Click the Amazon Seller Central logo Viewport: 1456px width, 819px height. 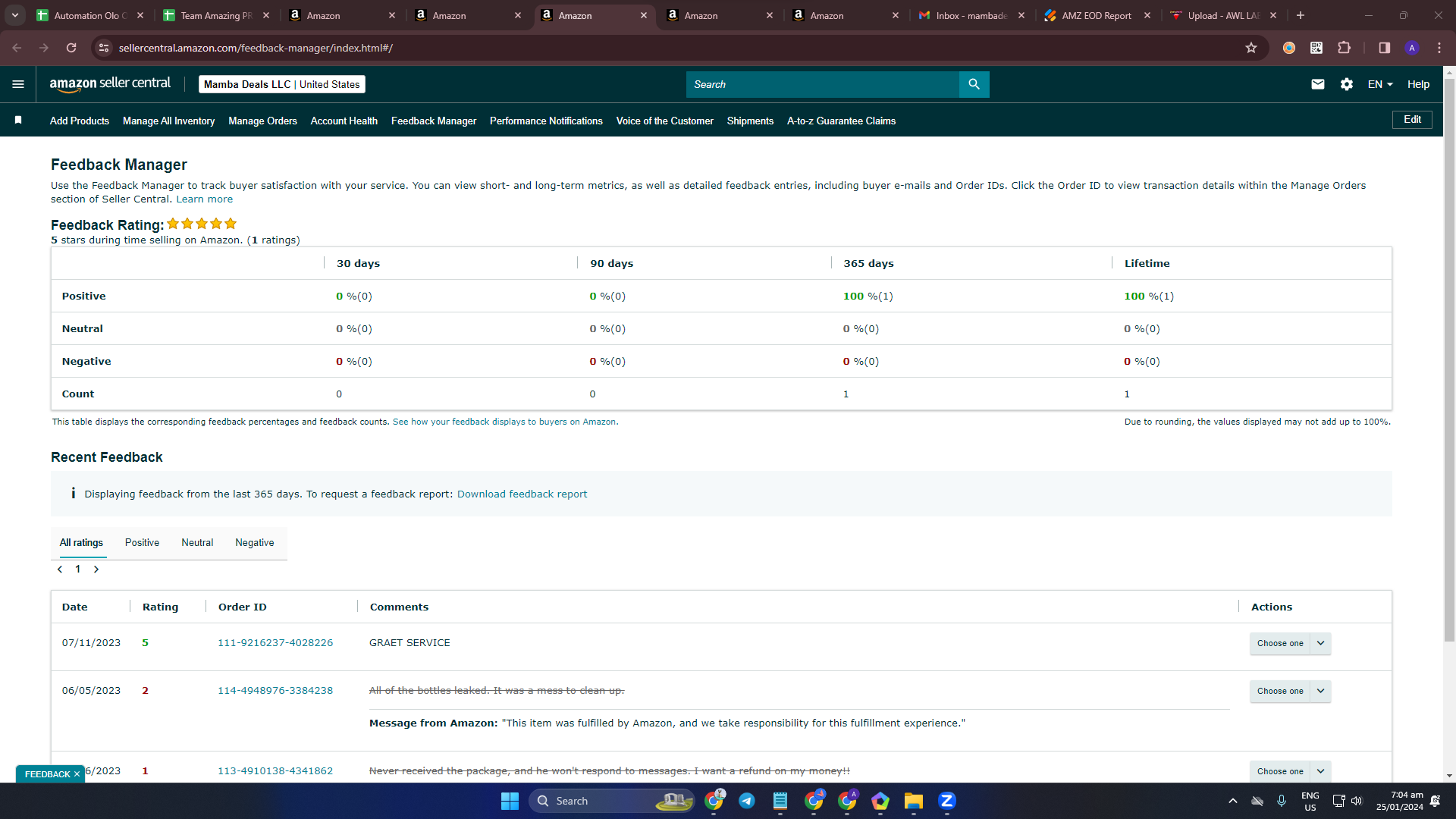[110, 84]
